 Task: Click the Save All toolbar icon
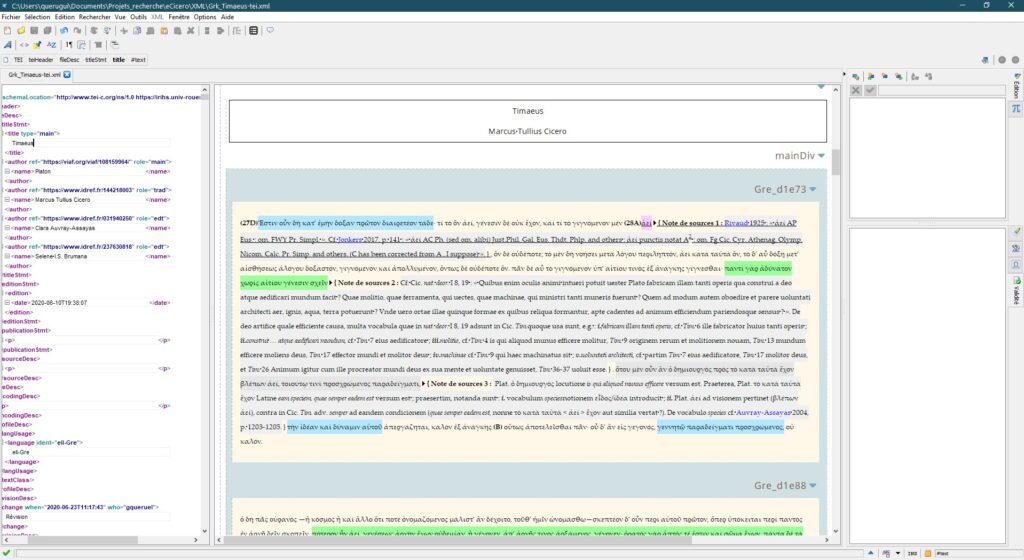[x=47, y=31]
